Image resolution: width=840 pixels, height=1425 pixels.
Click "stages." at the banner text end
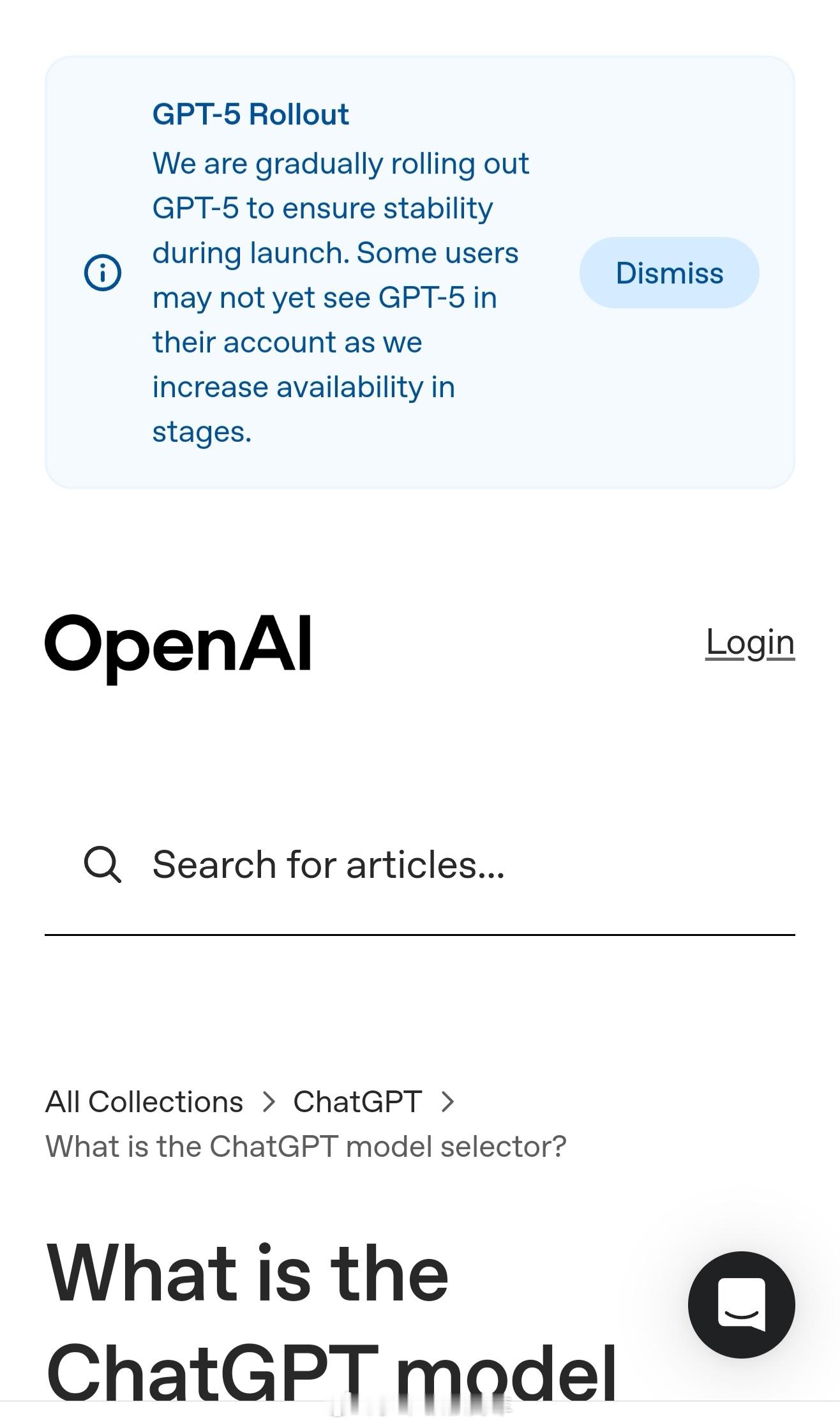click(x=202, y=432)
